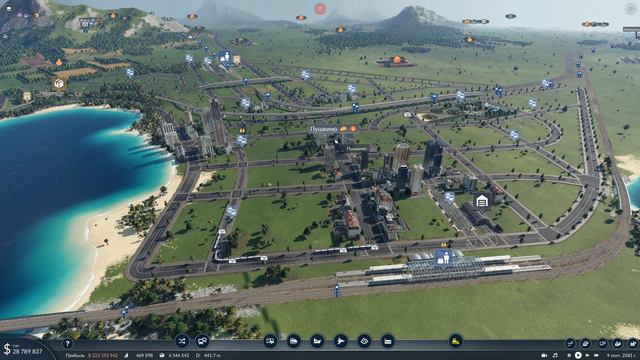
Task: Click the in-game date display
Action: tap(622, 356)
